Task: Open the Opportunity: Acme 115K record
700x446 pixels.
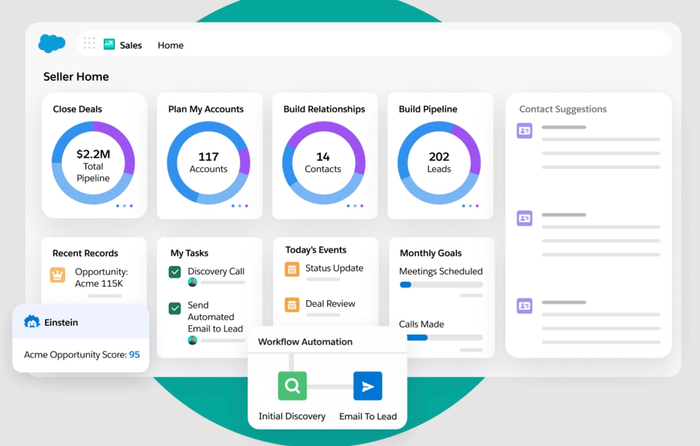Action: [x=101, y=278]
